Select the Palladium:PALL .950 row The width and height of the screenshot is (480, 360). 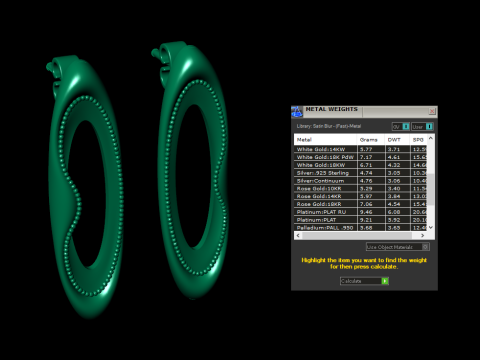(x=360, y=227)
